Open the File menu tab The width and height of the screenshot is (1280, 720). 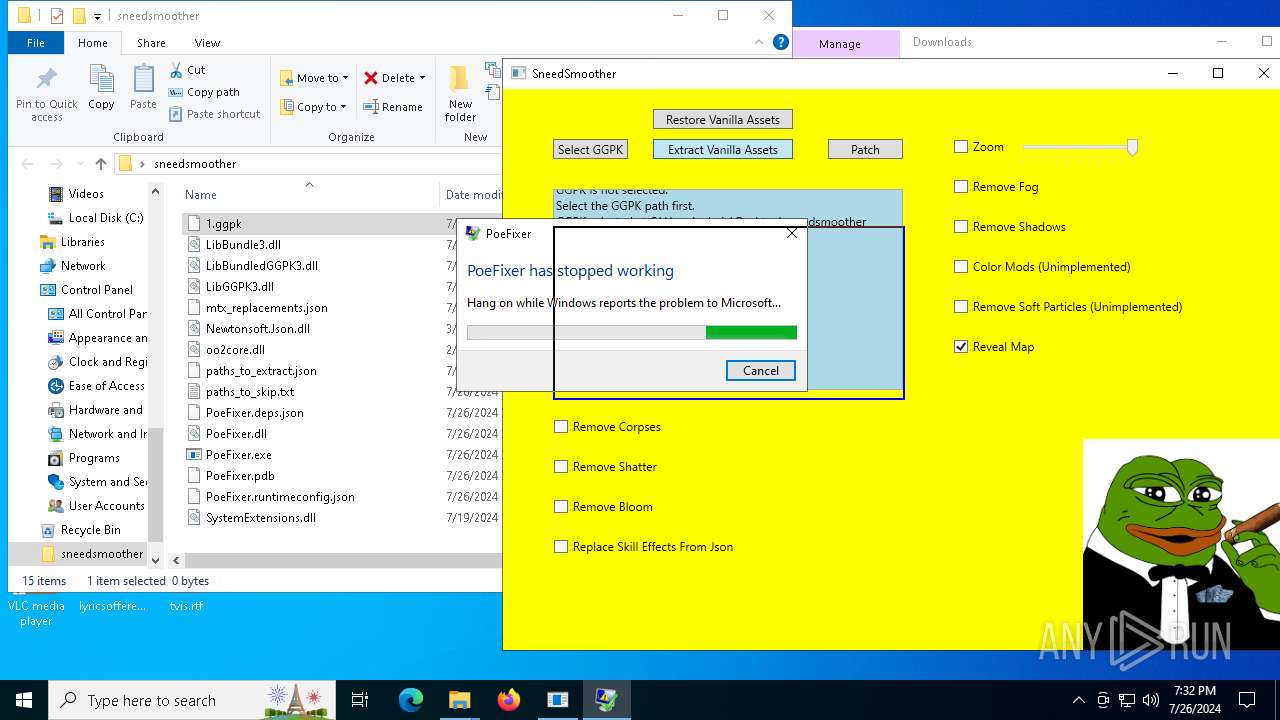coord(36,43)
